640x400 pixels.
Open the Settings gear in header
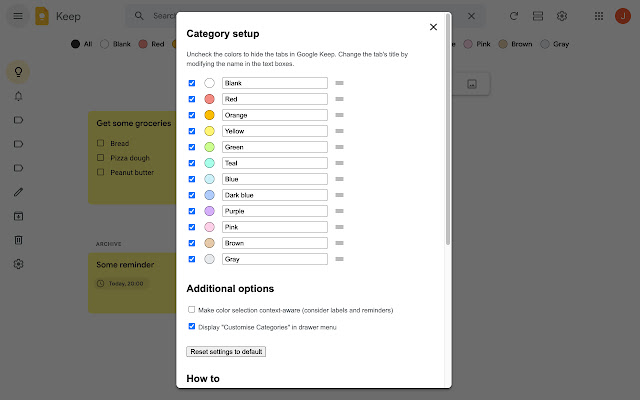tap(562, 16)
